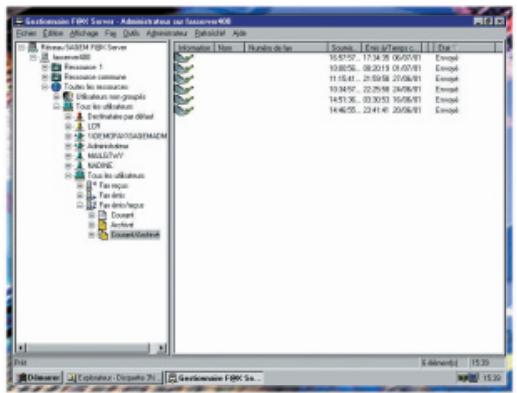Sort by the Soumis column header
Image resolution: width=517 pixels, height=393 pixels.
tap(345, 48)
